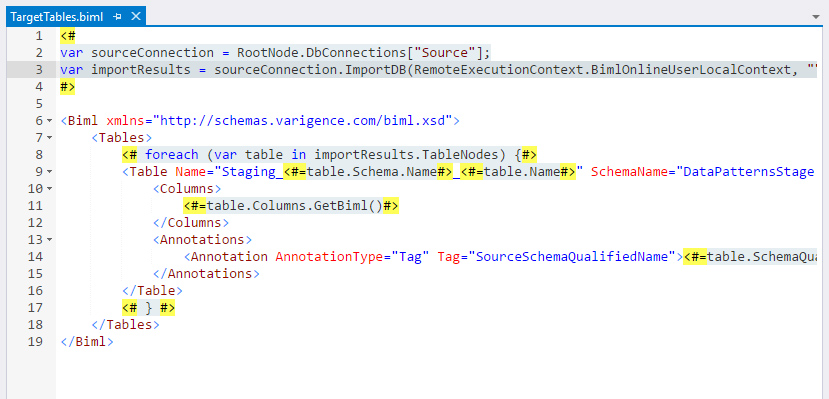Click the closing Tables tag on line 18
The width and height of the screenshot is (829, 399).
tap(125, 324)
